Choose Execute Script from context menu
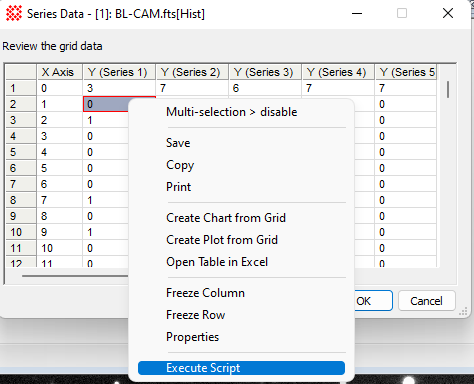 click(x=241, y=368)
